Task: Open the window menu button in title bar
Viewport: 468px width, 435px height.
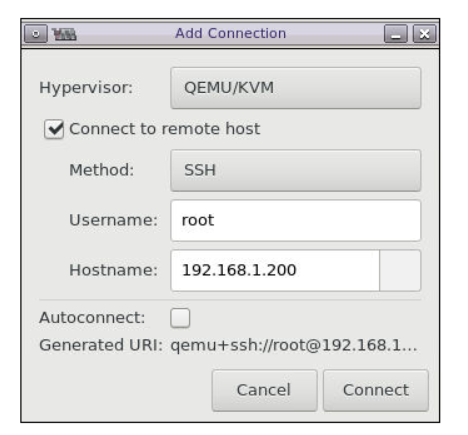Action: click(x=36, y=34)
